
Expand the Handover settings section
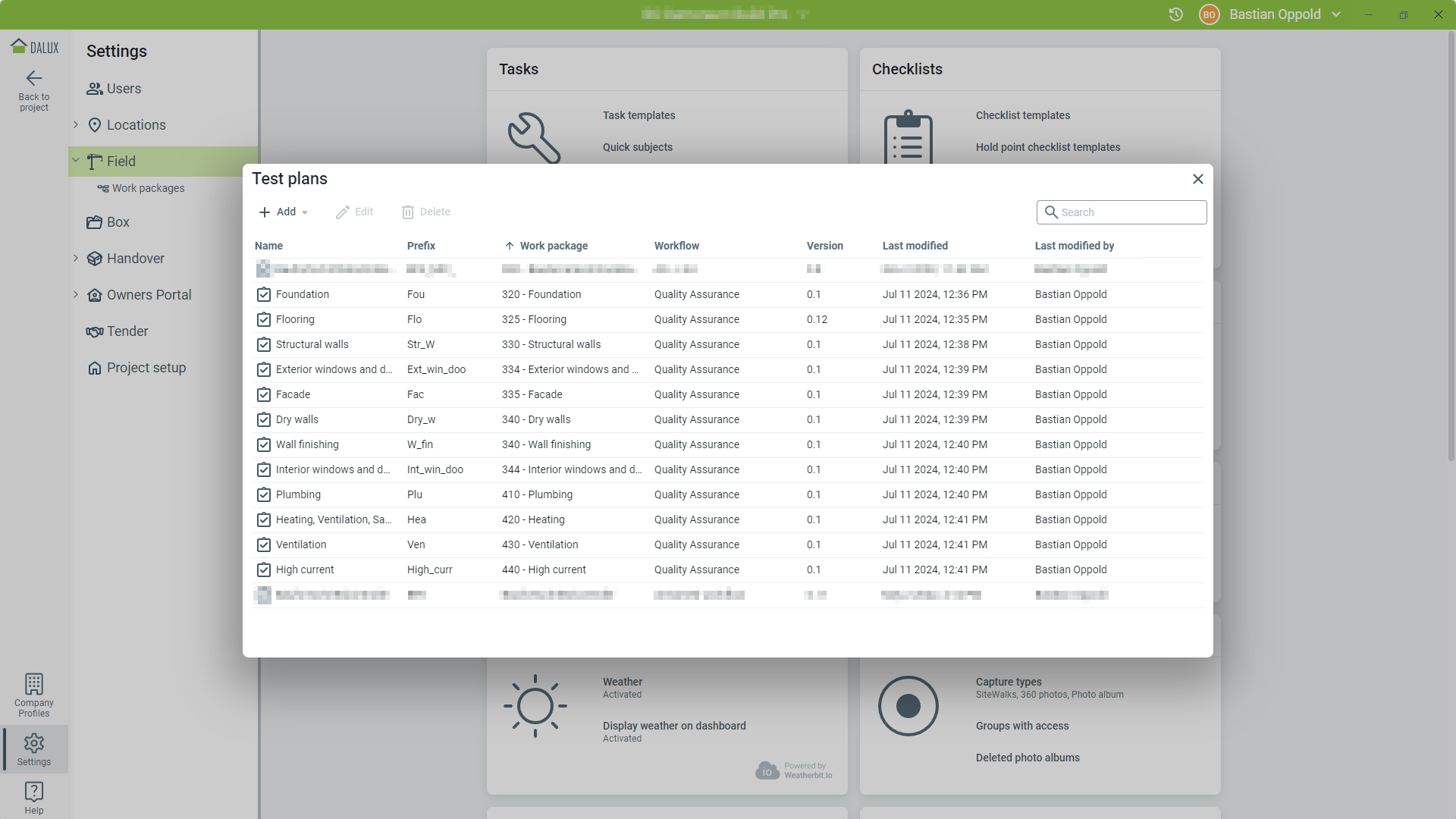click(76, 259)
